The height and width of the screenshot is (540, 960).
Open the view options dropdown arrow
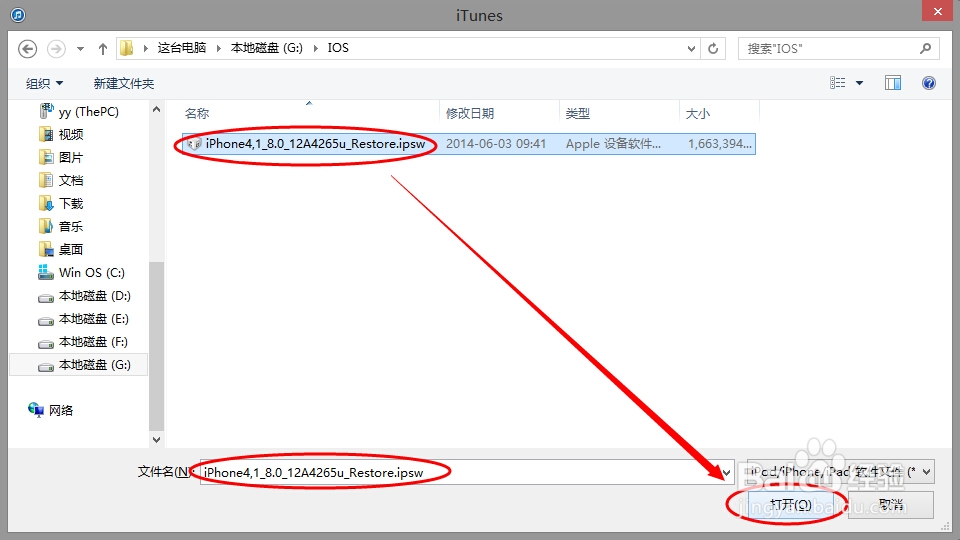[x=859, y=83]
